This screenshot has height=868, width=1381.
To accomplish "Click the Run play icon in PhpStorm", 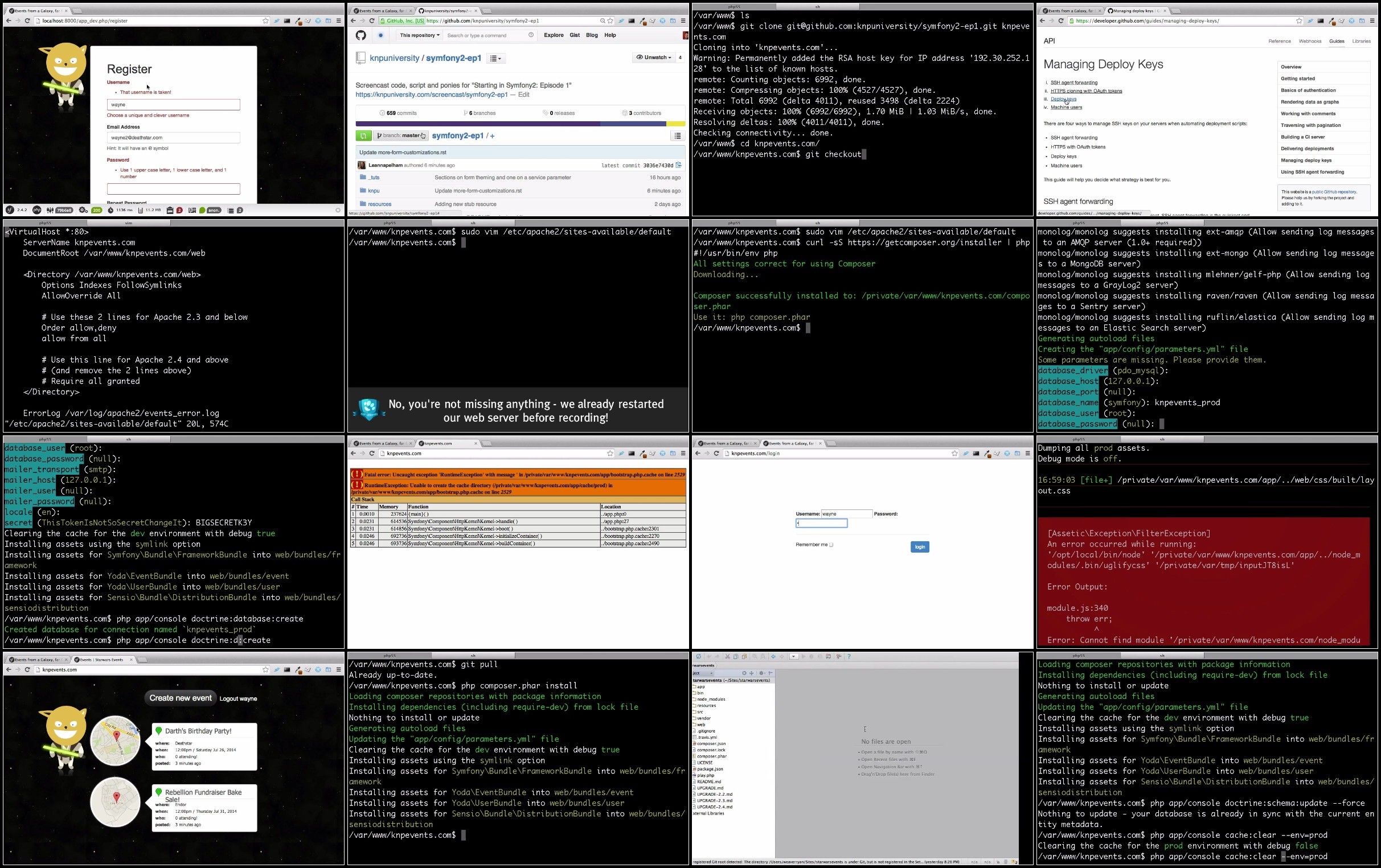I will click(804, 656).
